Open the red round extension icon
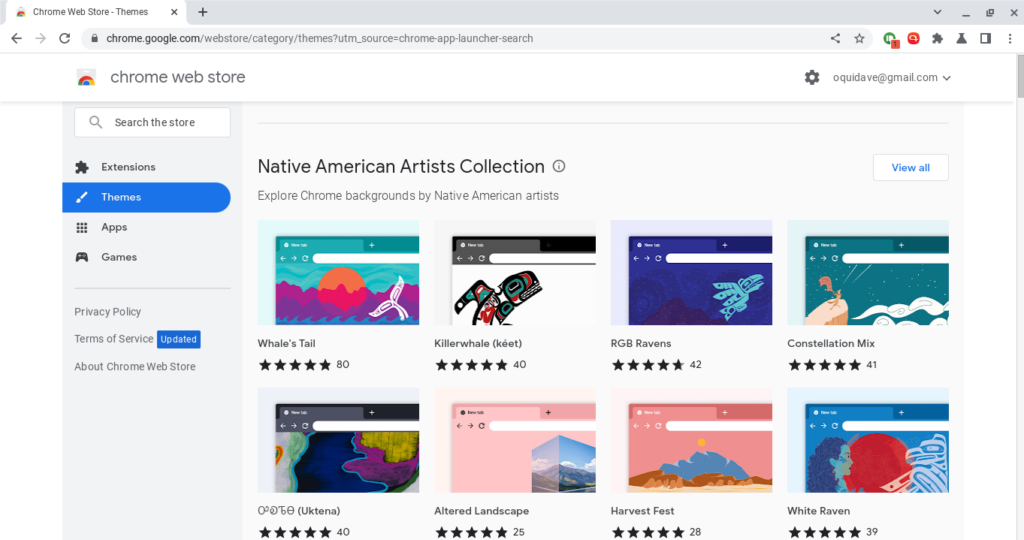 (914, 39)
